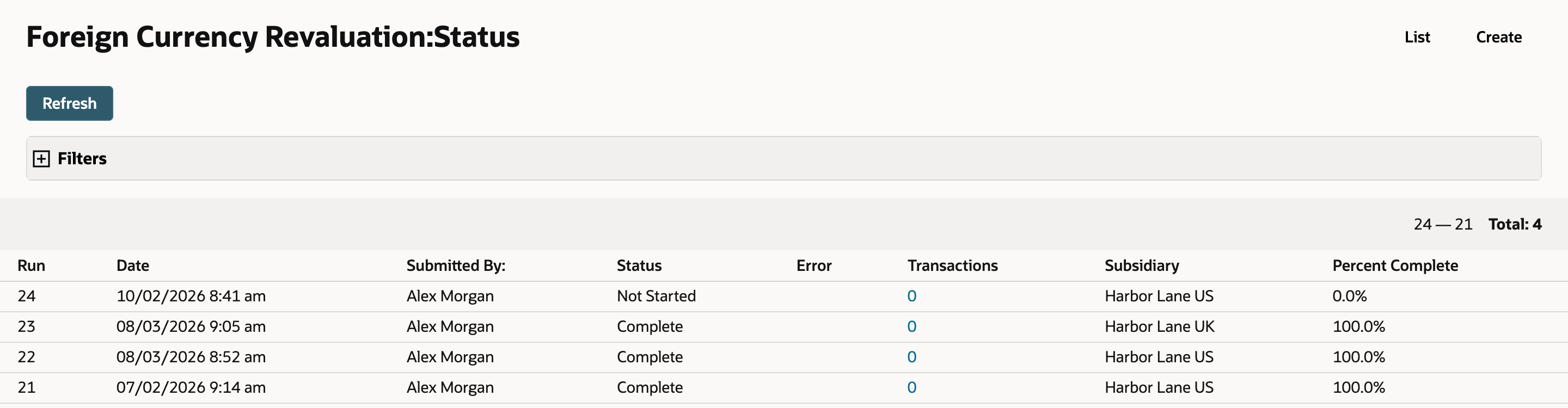This screenshot has width=1568, height=408.
Task: Open the List link
Action: click(x=1417, y=37)
